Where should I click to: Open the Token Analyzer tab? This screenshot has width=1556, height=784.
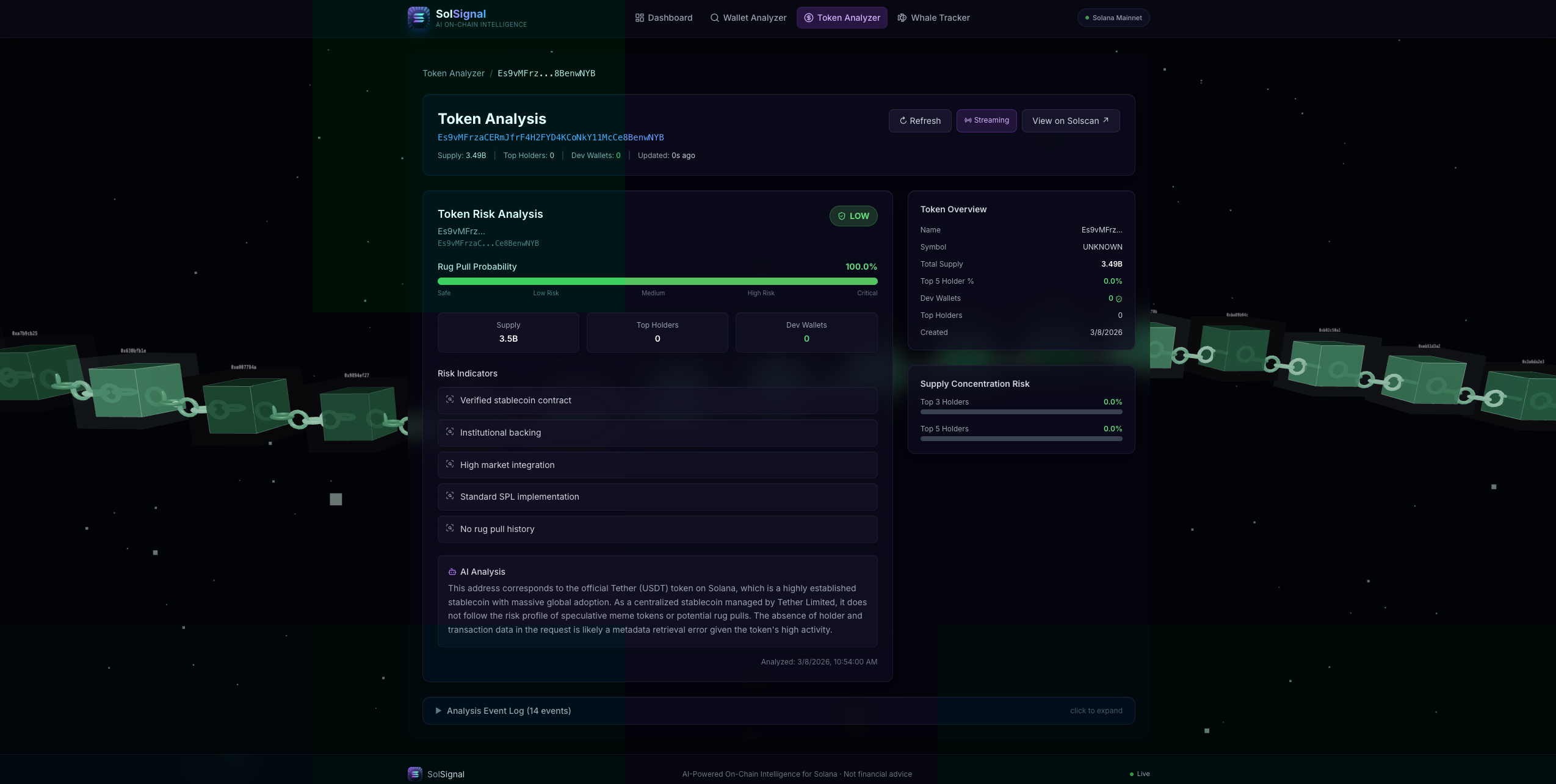[841, 18]
